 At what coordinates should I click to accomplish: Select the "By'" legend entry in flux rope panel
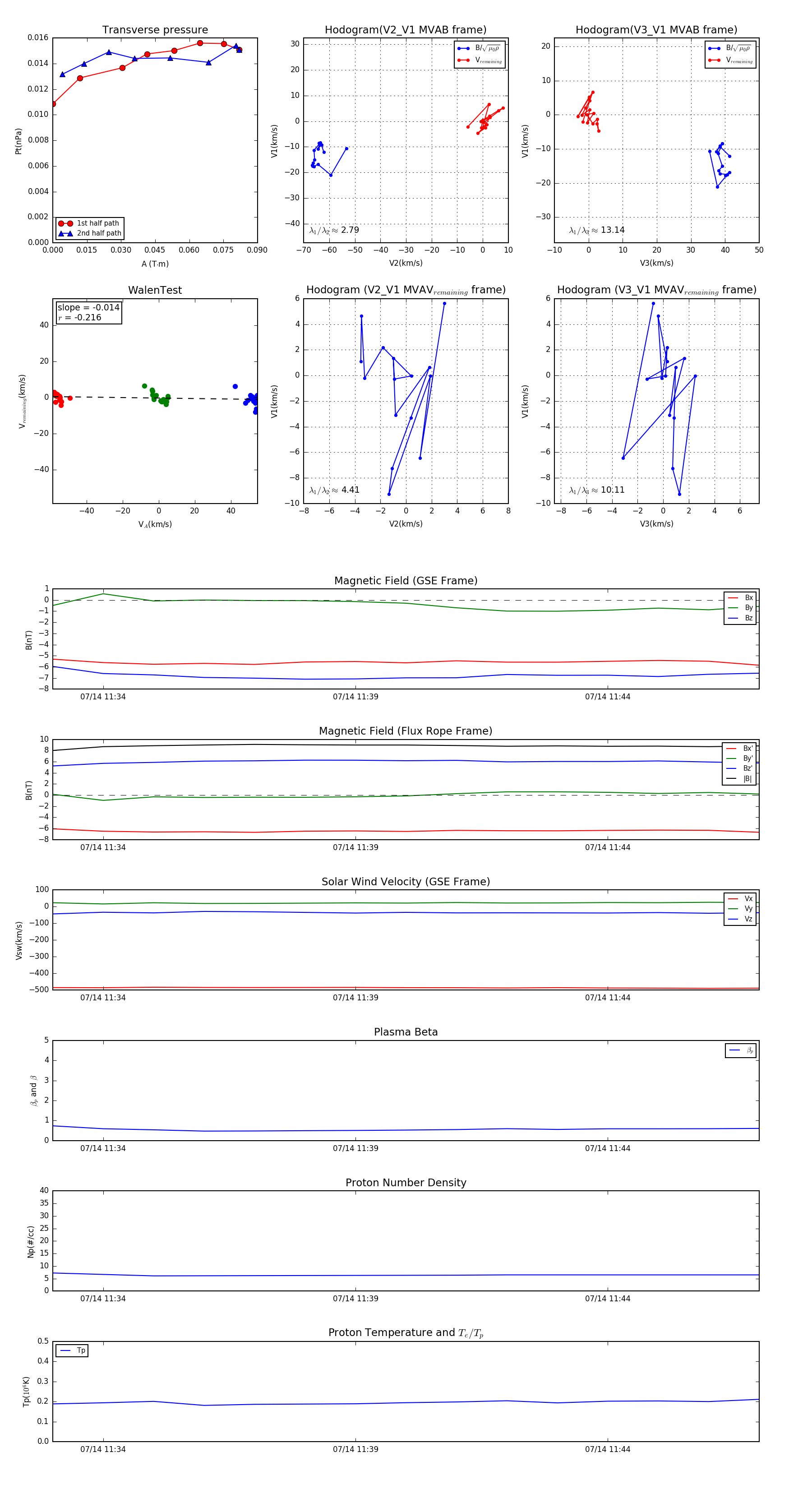pyautogui.click(x=739, y=758)
